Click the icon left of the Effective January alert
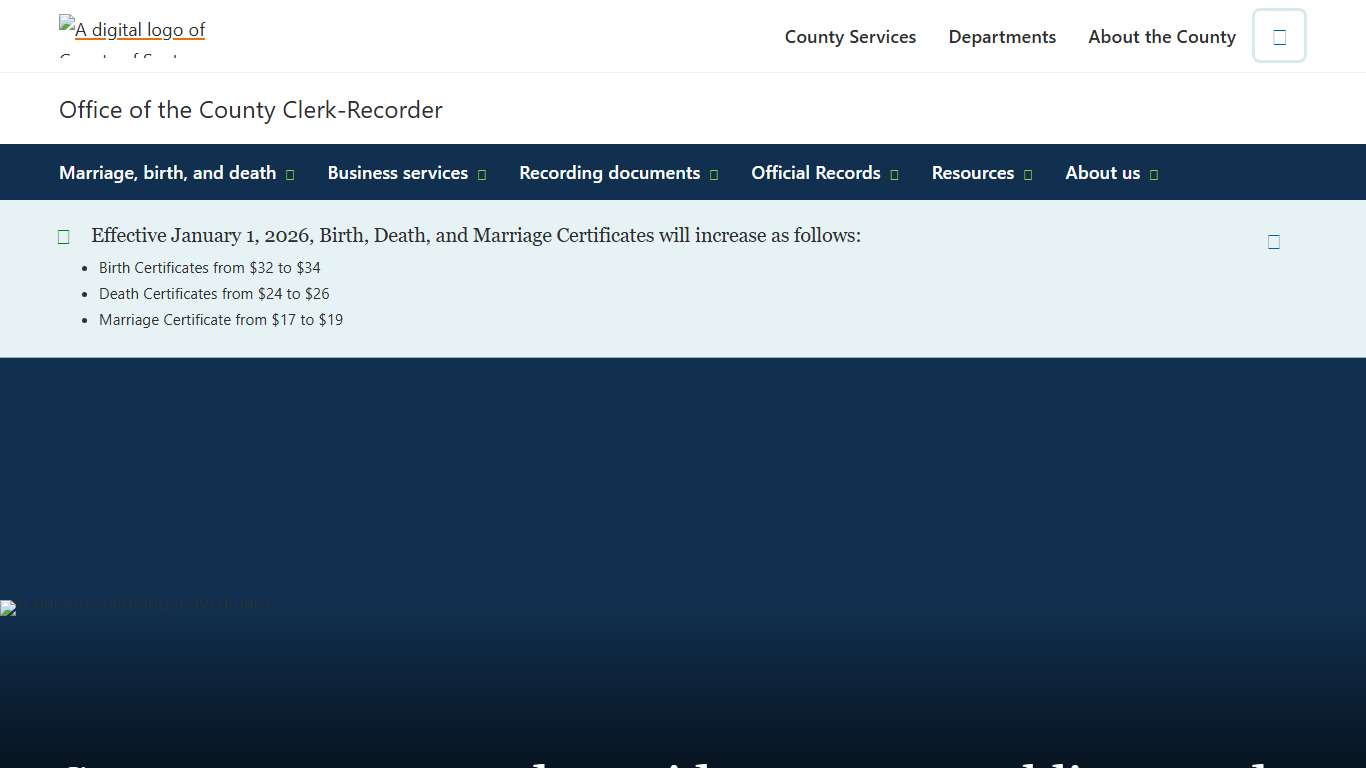 (64, 237)
